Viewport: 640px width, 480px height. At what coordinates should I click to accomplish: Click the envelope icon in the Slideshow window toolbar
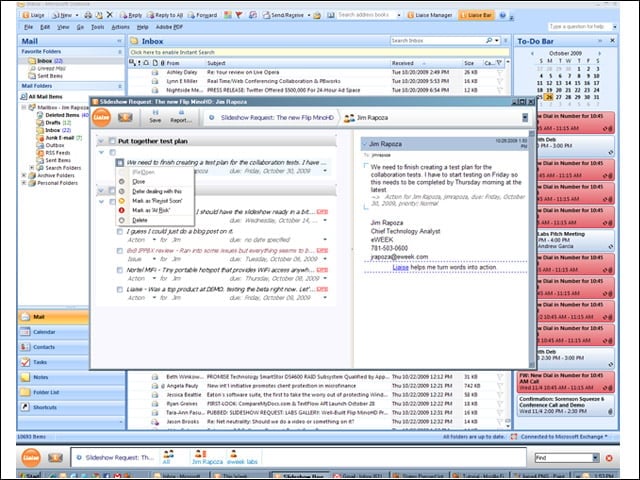(125, 118)
